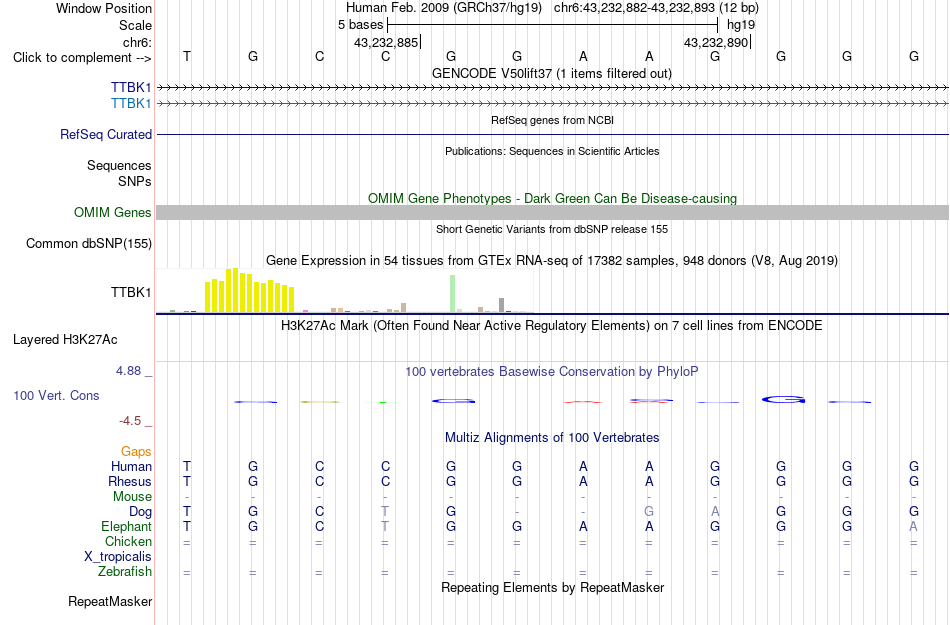
Task: Click the gray OMIM Genes bar
Action: pyautogui.click(x=553, y=213)
